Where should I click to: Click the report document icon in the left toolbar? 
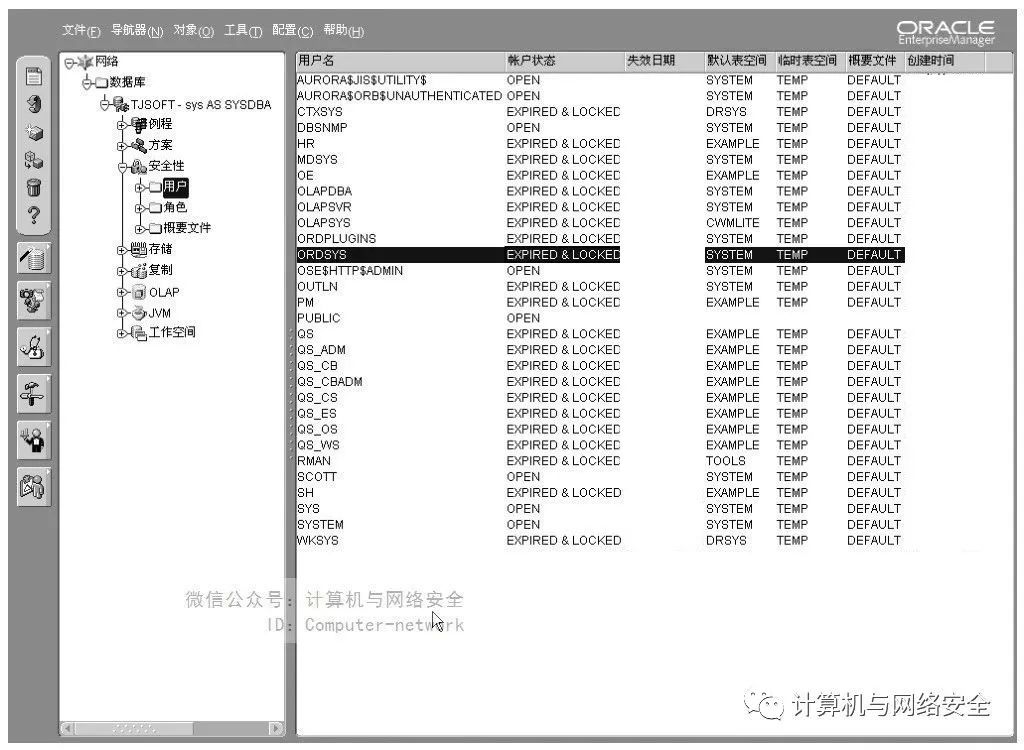pyautogui.click(x=34, y=76)
